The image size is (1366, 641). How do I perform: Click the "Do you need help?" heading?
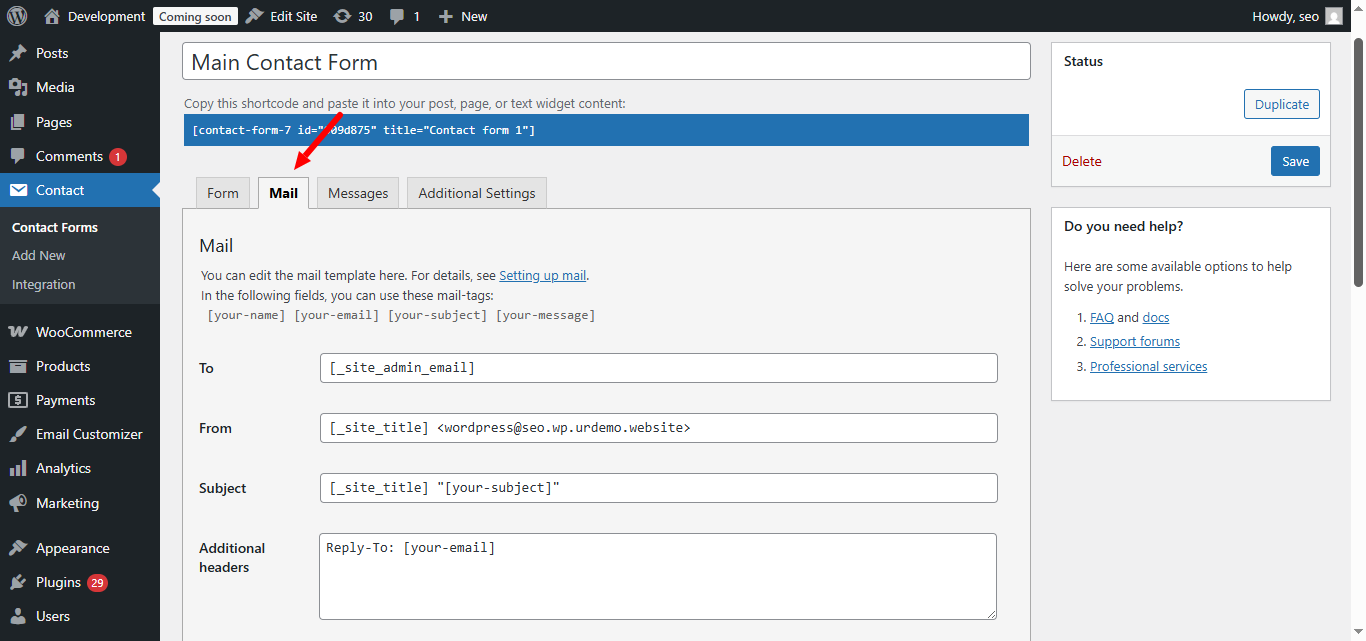pos(1124,226)
